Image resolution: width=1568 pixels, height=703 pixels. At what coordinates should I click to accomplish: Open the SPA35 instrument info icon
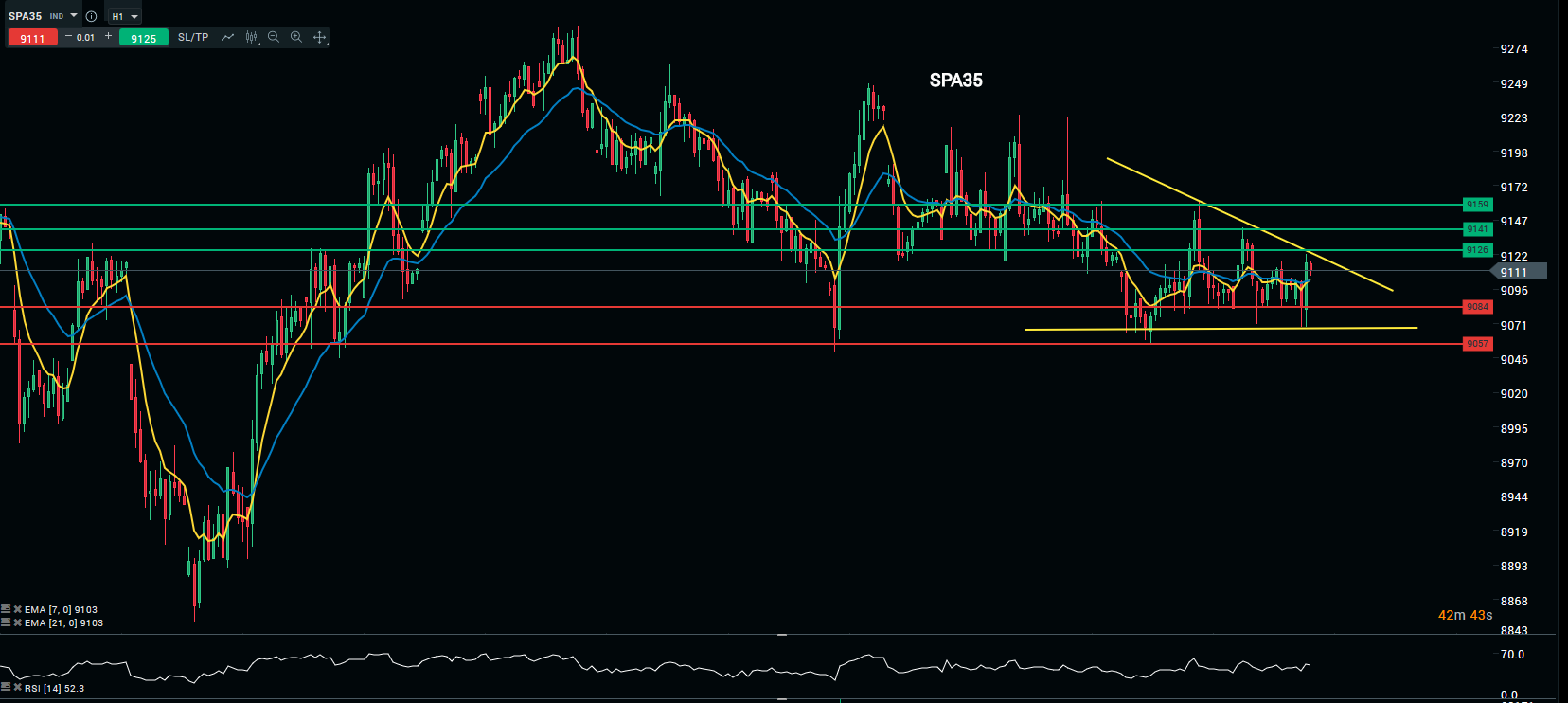click(91, 16)
